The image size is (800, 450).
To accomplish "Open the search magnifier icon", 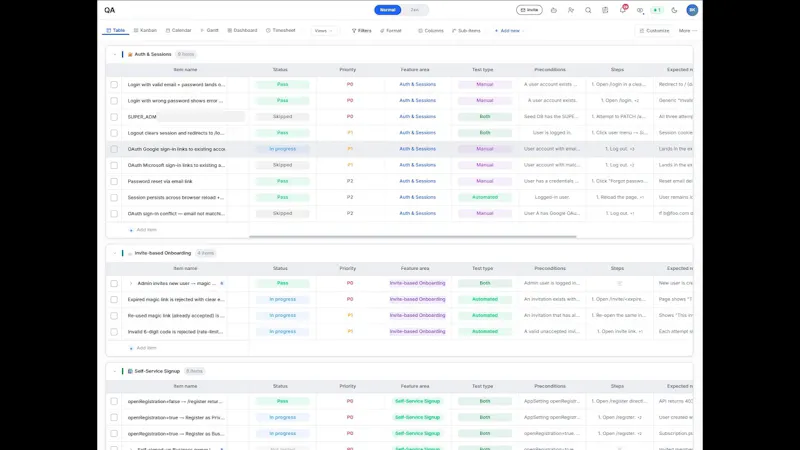I will coord(588,10).
